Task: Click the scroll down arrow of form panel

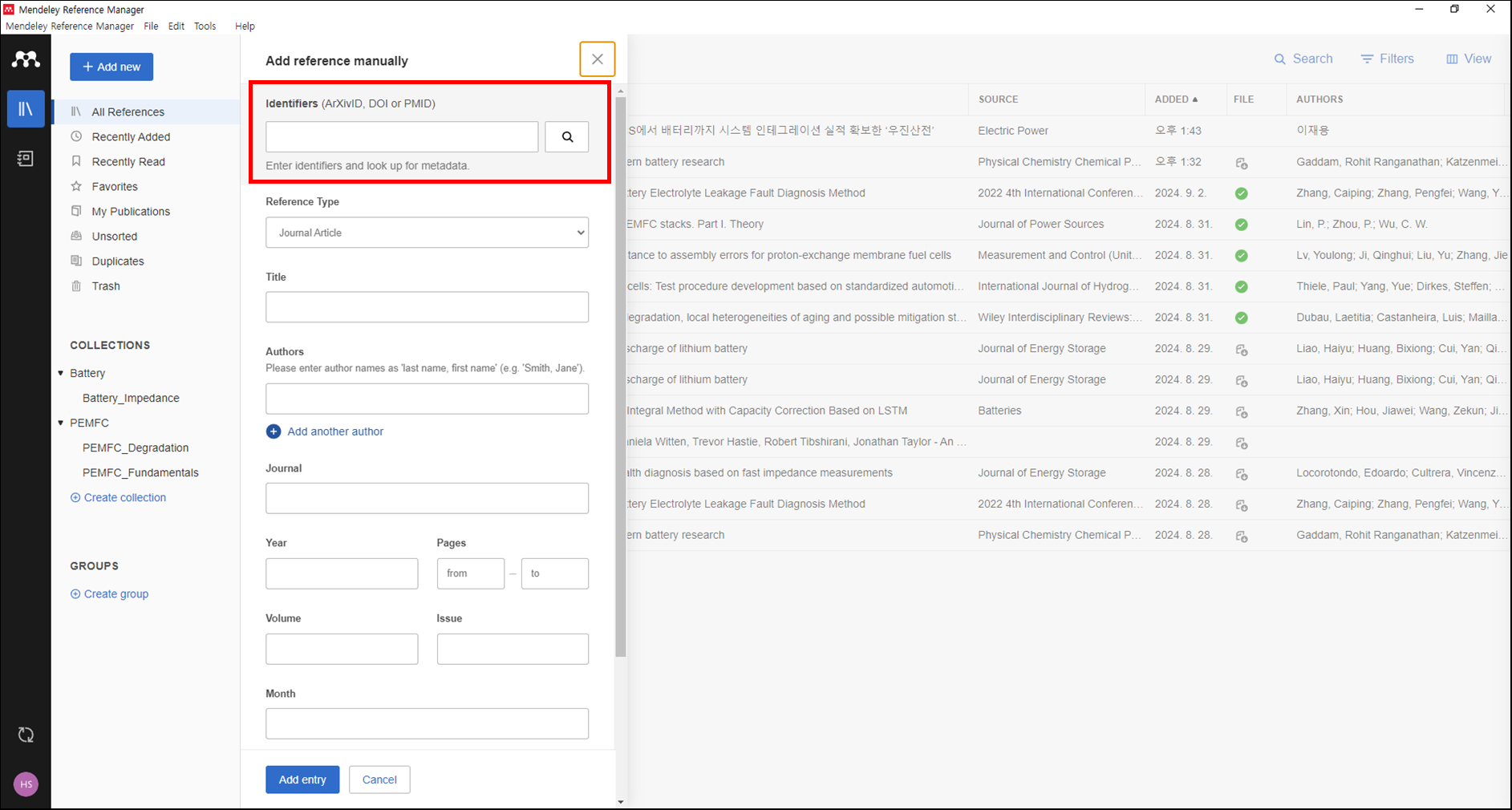Action: (621, 802)
